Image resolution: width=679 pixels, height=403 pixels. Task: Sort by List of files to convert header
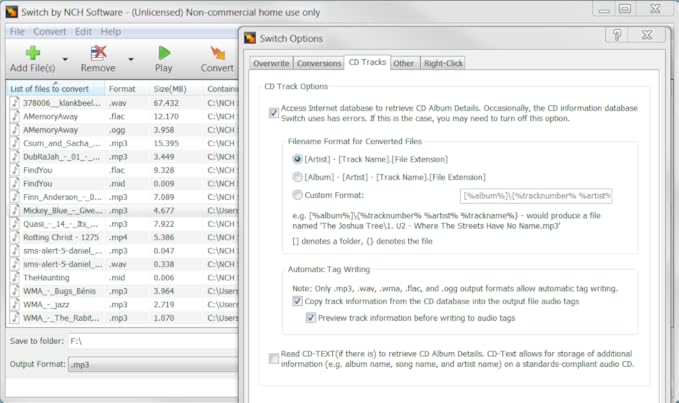55,89
